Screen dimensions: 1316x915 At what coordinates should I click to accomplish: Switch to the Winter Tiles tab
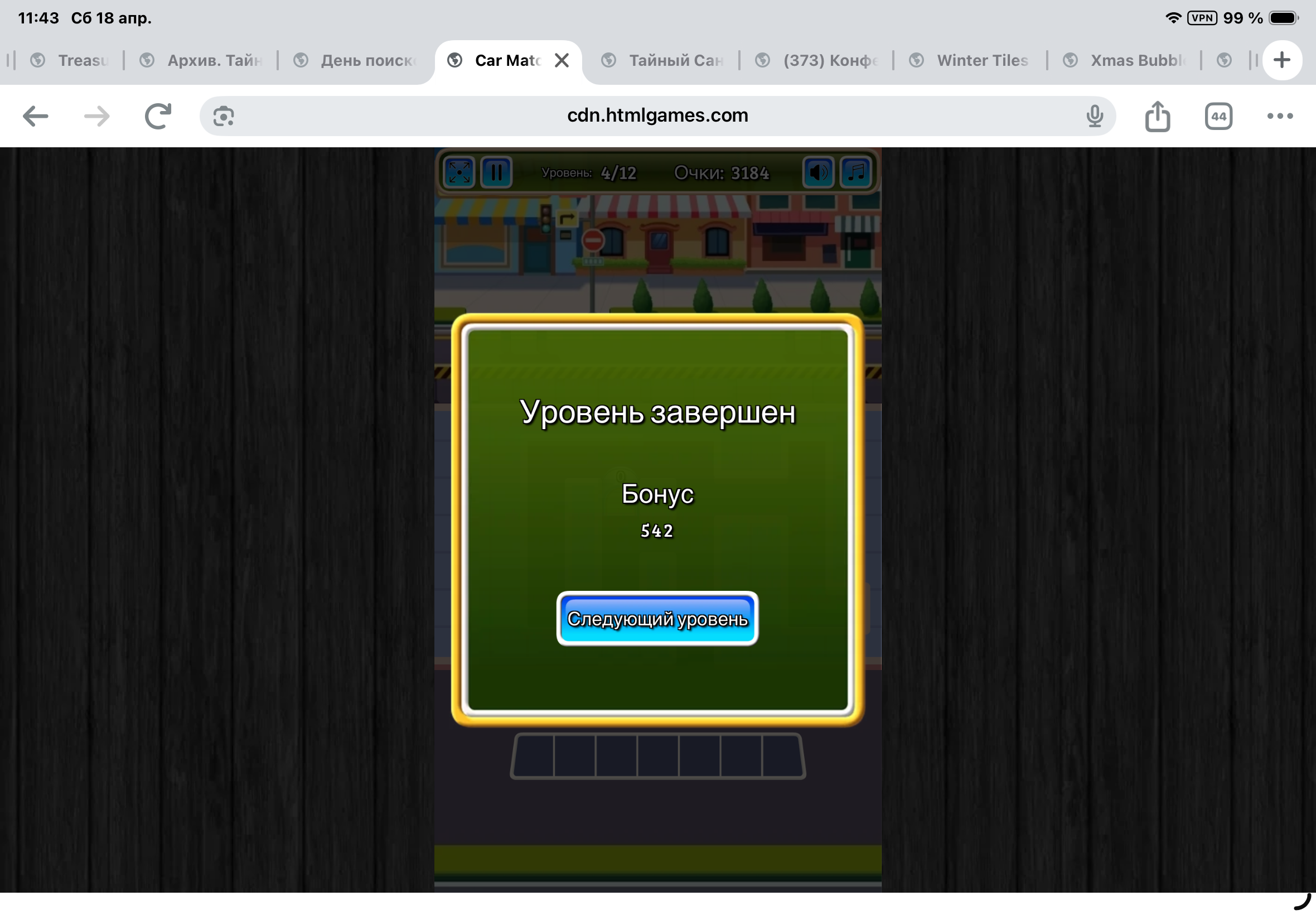(981, 60)
